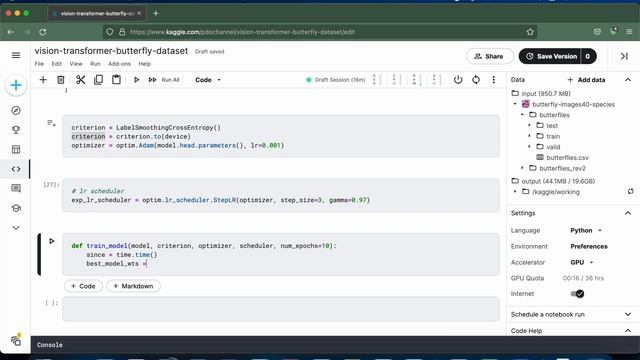
Task: Open the toolbar three-dot more menu
Action: click(493, 80)
